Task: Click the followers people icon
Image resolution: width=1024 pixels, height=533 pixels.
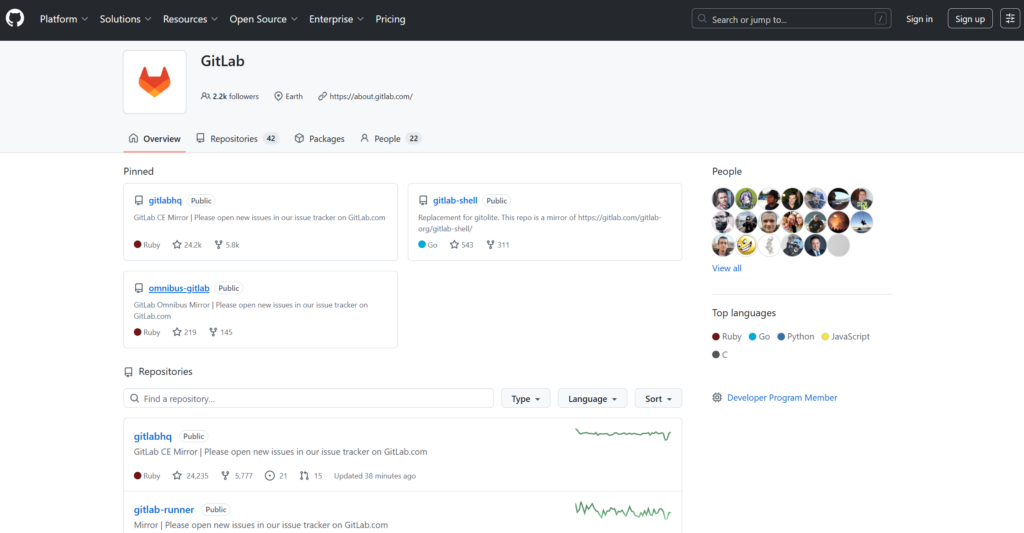Action: 206,96
